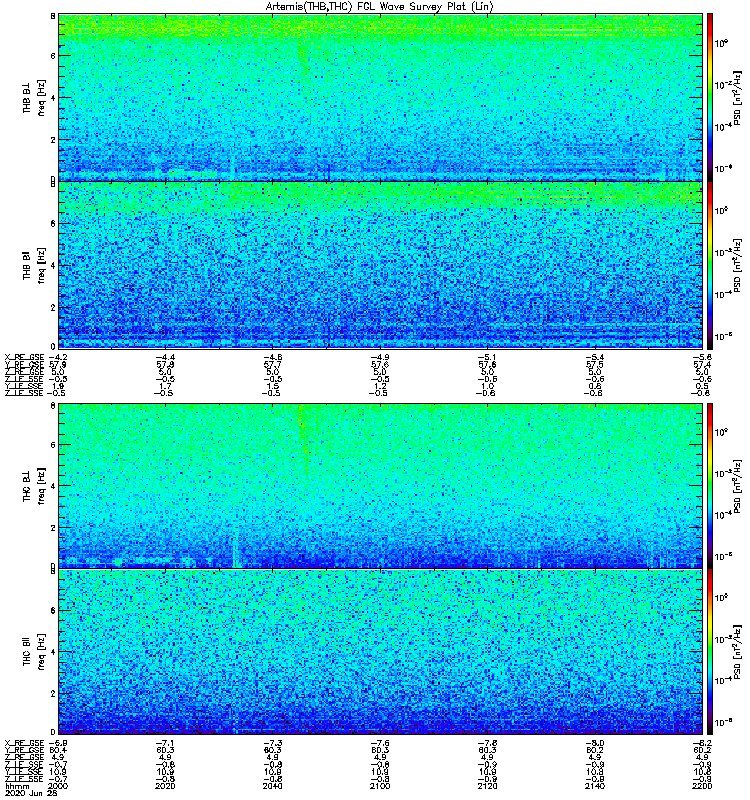750x800 pixels.
Task: Click the '2200' time tick label
Action: point(703,786)
